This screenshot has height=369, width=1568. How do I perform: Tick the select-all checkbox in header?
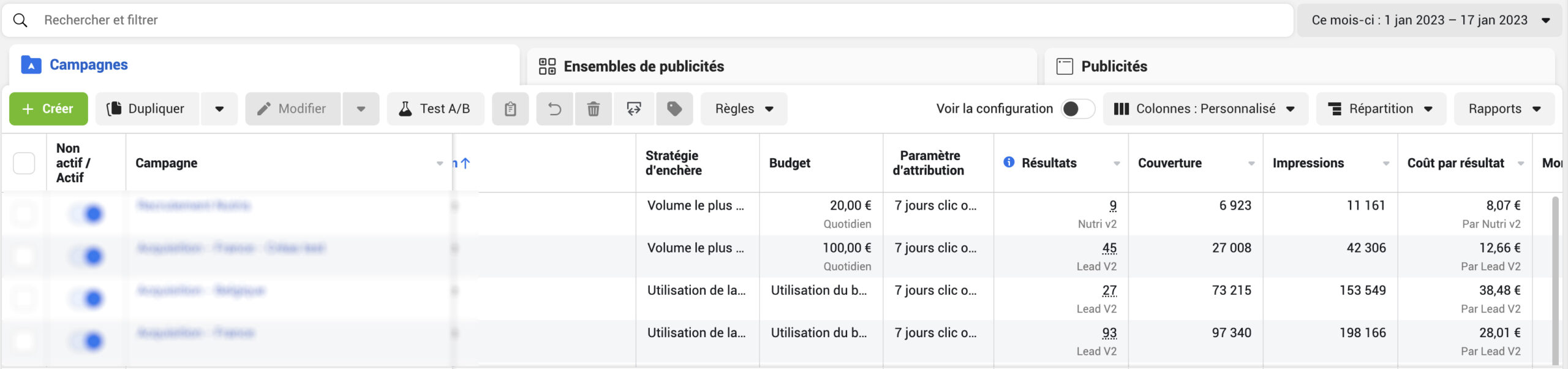pyautogui.click(x=24, y=163)
